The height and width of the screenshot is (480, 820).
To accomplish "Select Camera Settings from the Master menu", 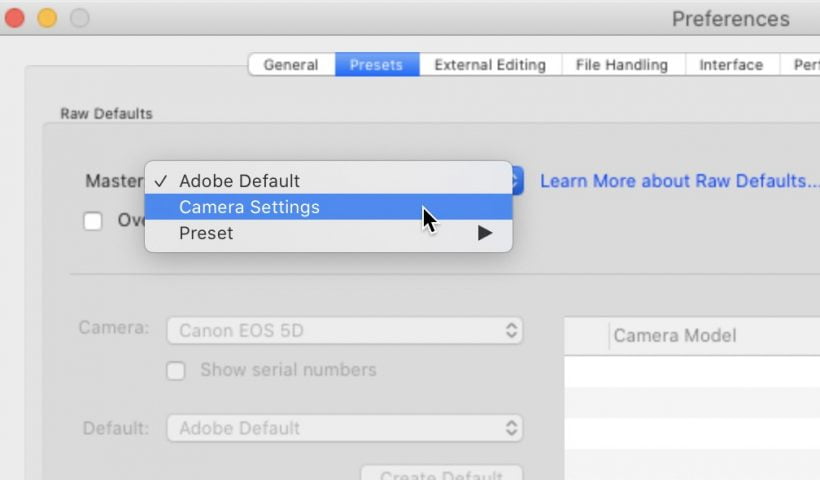I will coord(249,207).
